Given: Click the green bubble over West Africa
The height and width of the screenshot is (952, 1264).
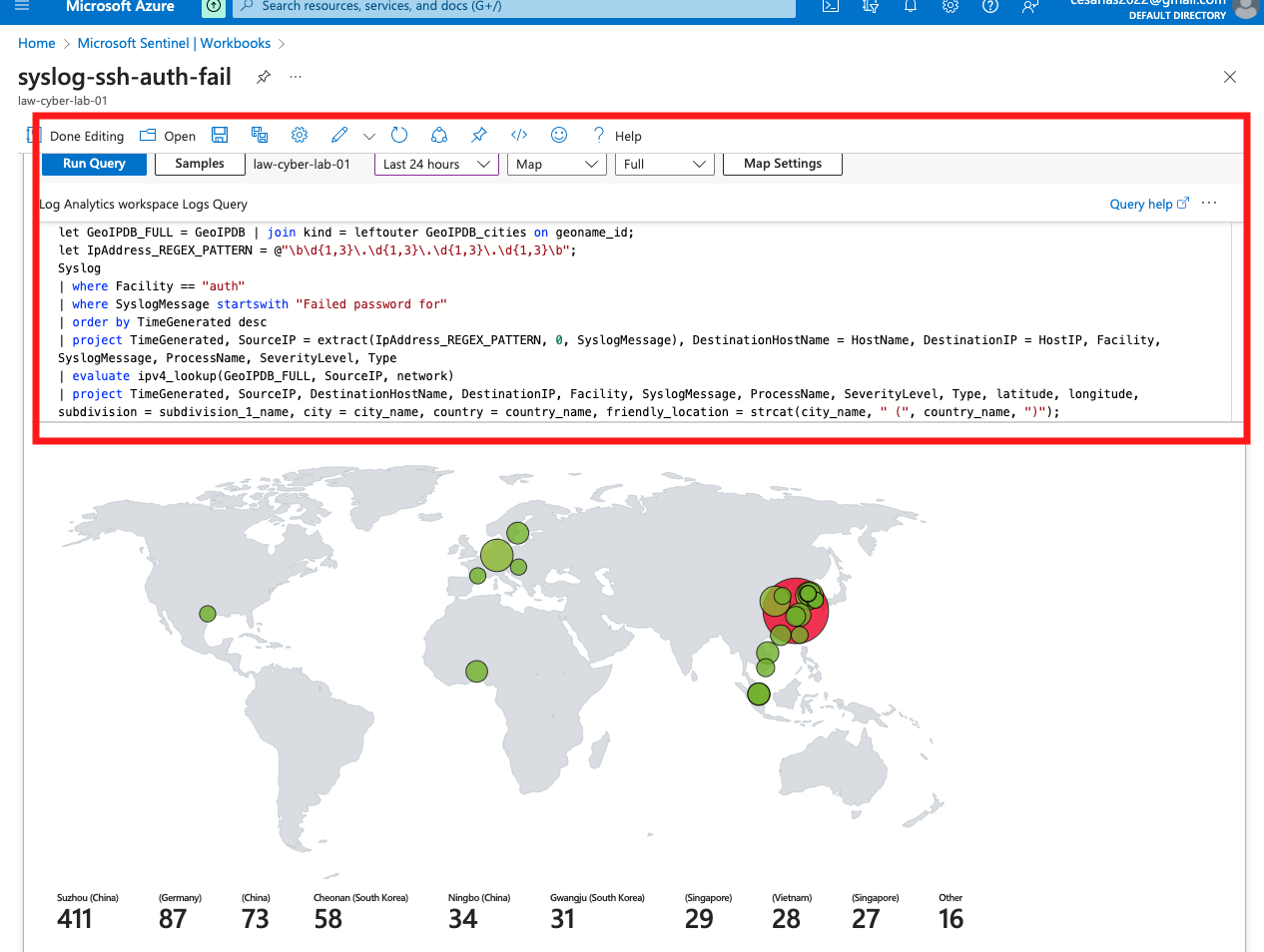Looking at the screenshot, I should [x=477, y=672].
